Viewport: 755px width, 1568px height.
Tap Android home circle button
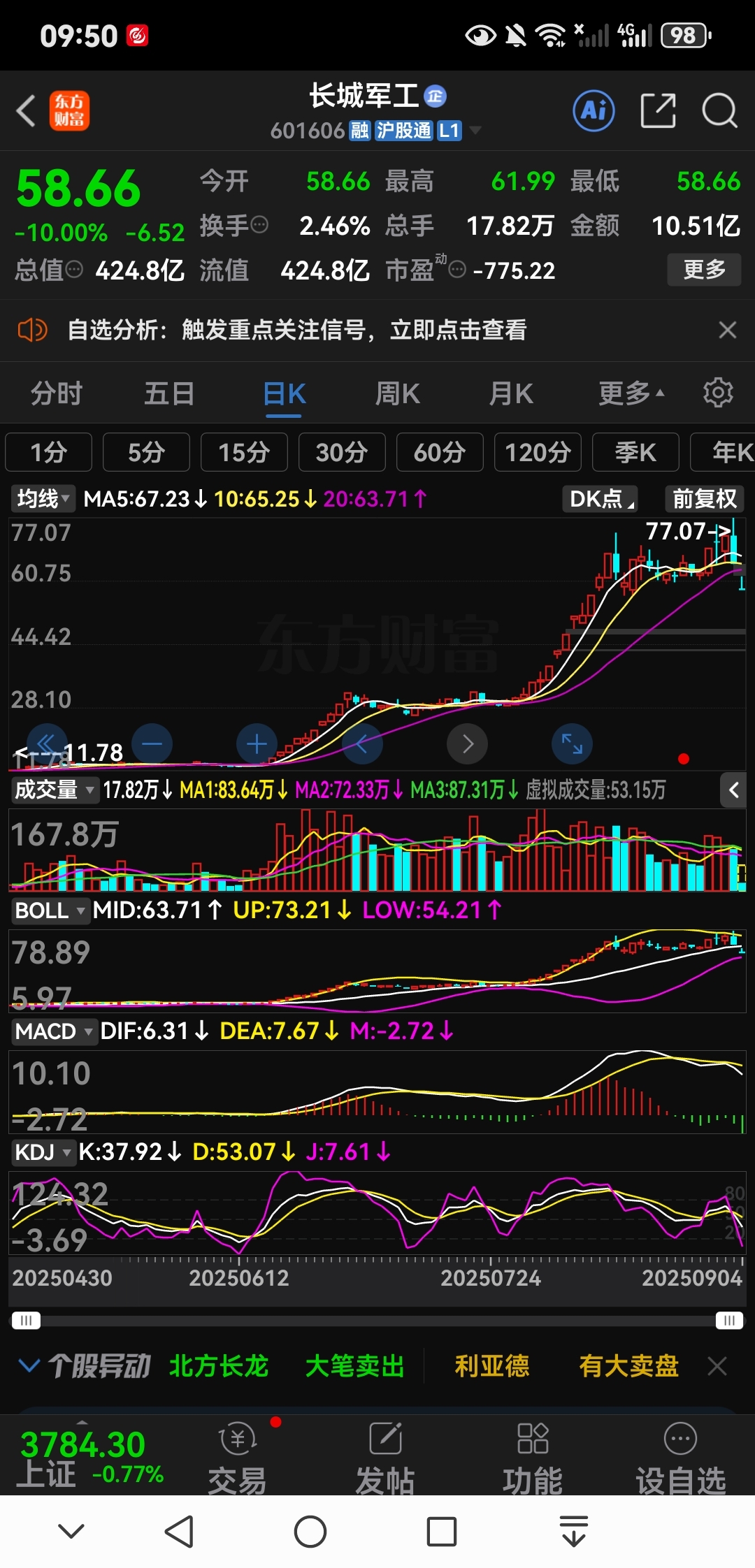click(x=310, y=1532)
